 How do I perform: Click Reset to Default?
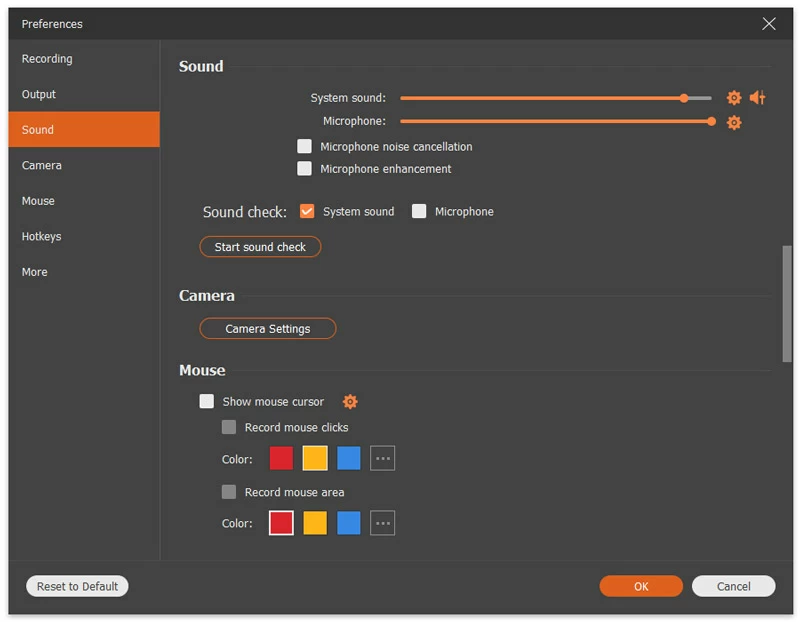coord(76,586)
